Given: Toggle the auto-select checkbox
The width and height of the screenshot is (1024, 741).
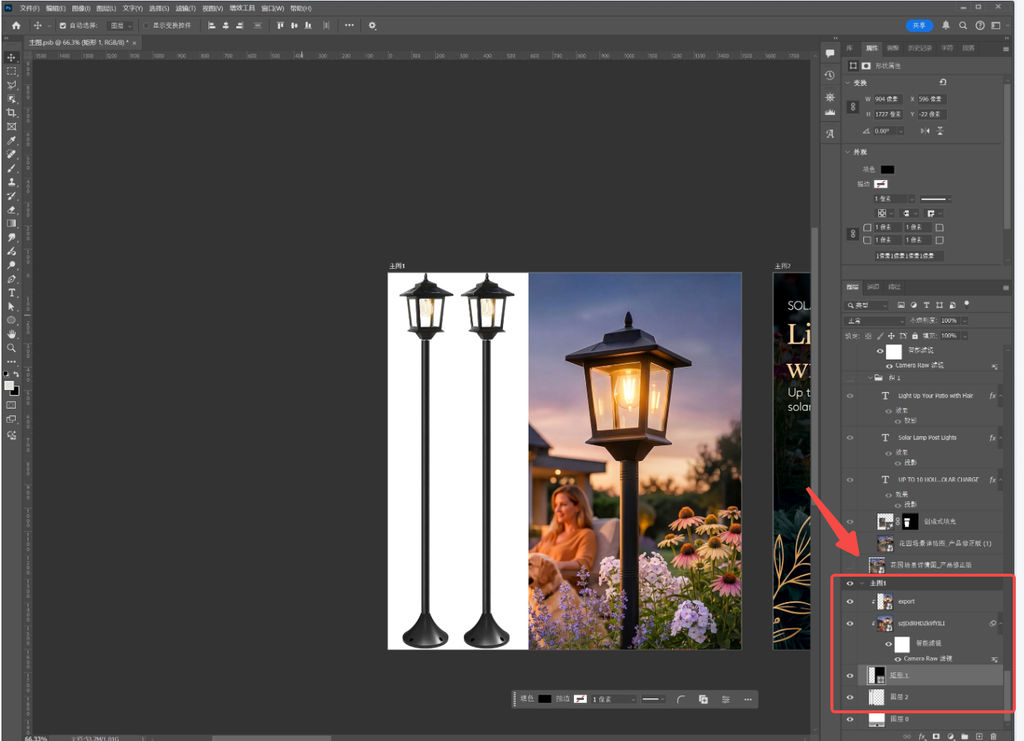Looking at the screenshot, I should pyautogui.click(x=63, y=25).
